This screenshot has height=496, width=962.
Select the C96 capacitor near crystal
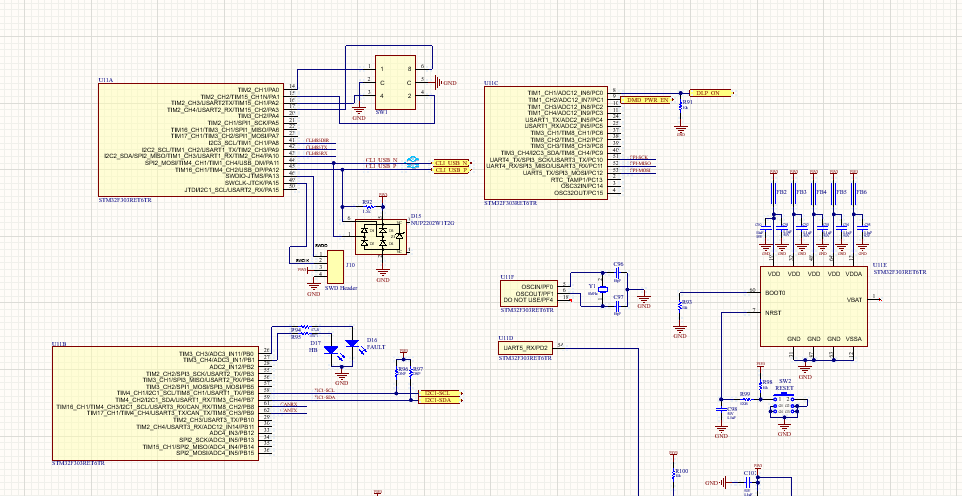point(618,272)
